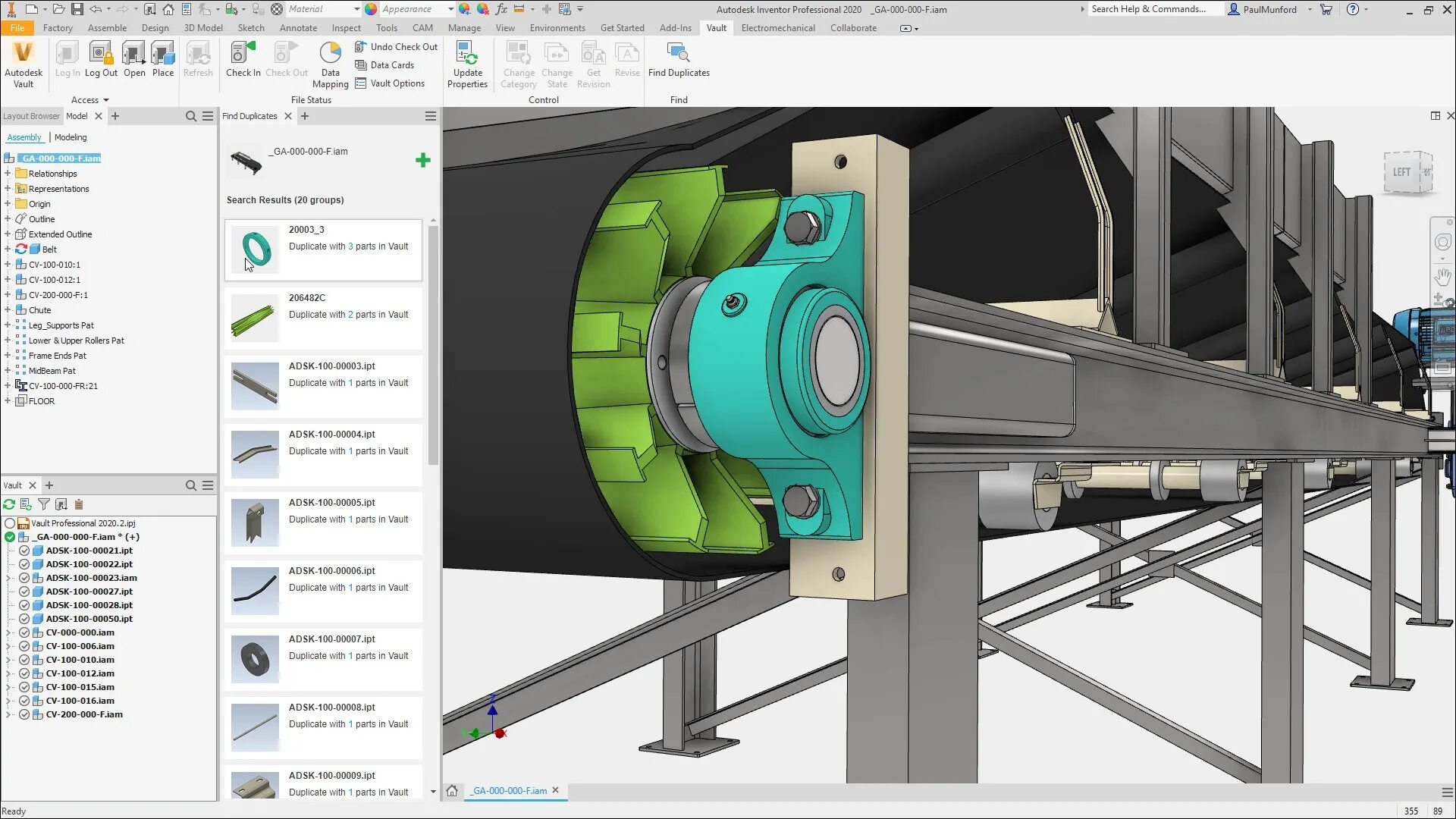Select CV-200-000-F.iam in Vault browser

(x=84, y=714)
